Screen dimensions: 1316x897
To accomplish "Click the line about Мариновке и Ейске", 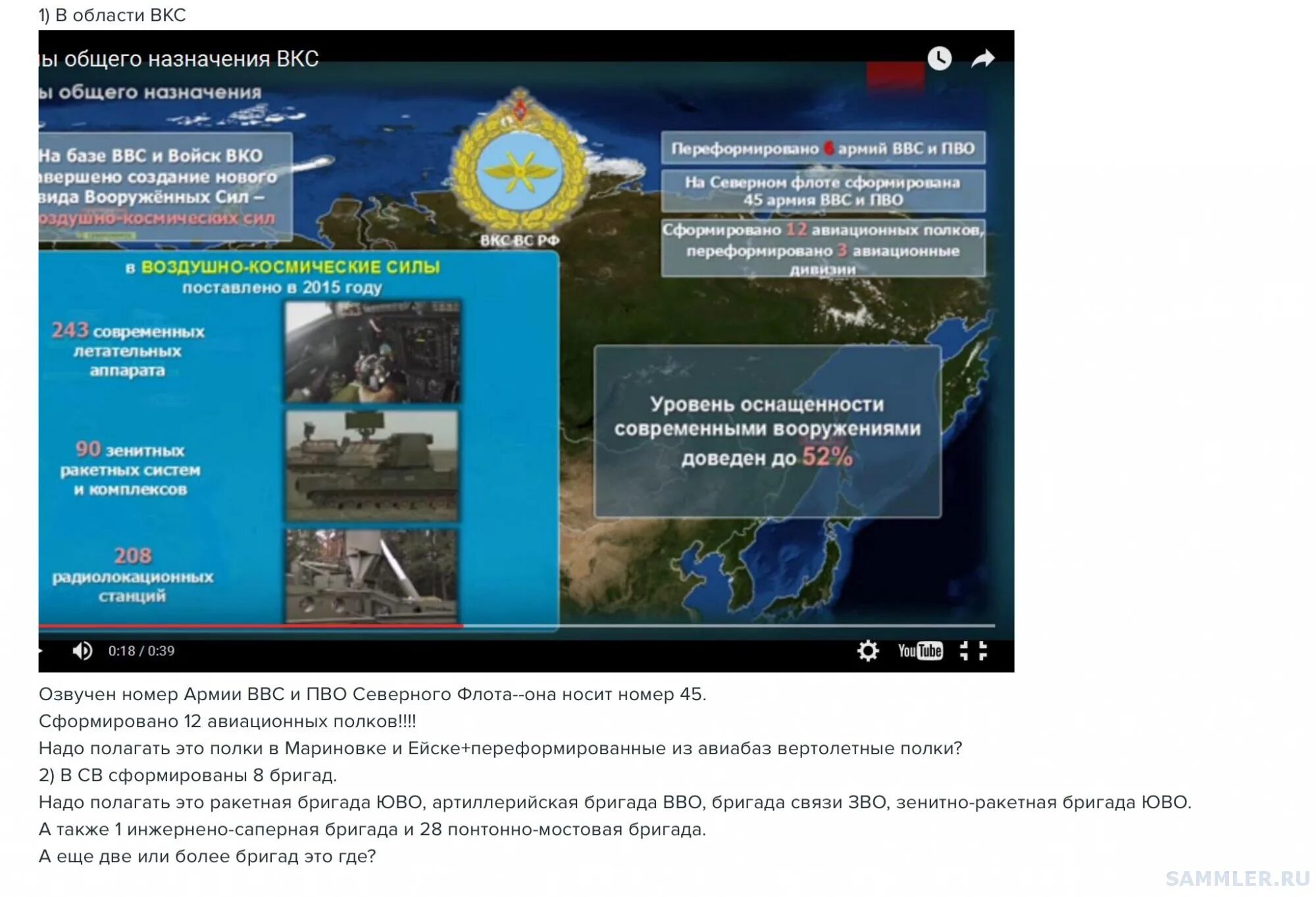I will [x=500, y=748].
